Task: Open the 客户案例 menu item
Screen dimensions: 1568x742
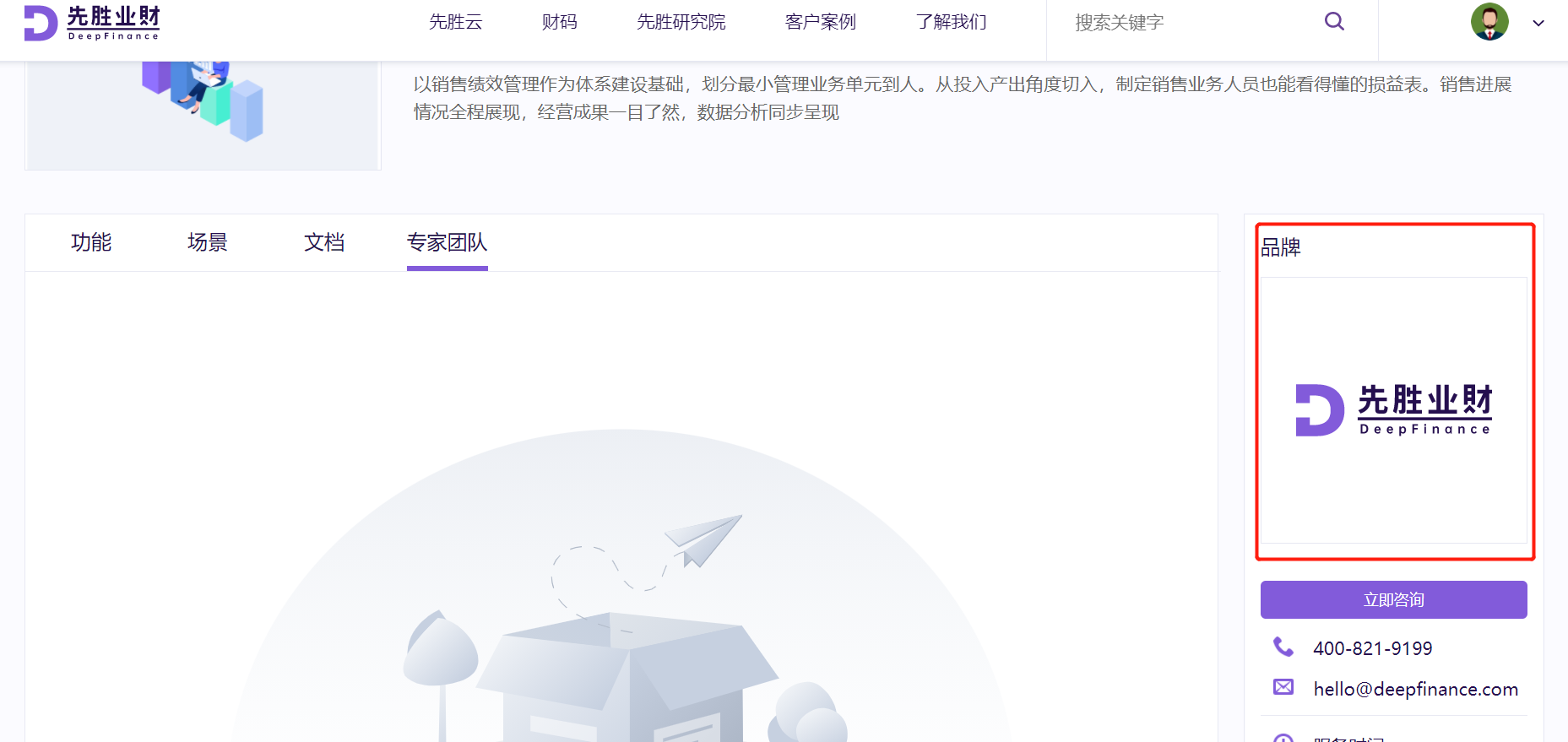Action: coord(821,22)
